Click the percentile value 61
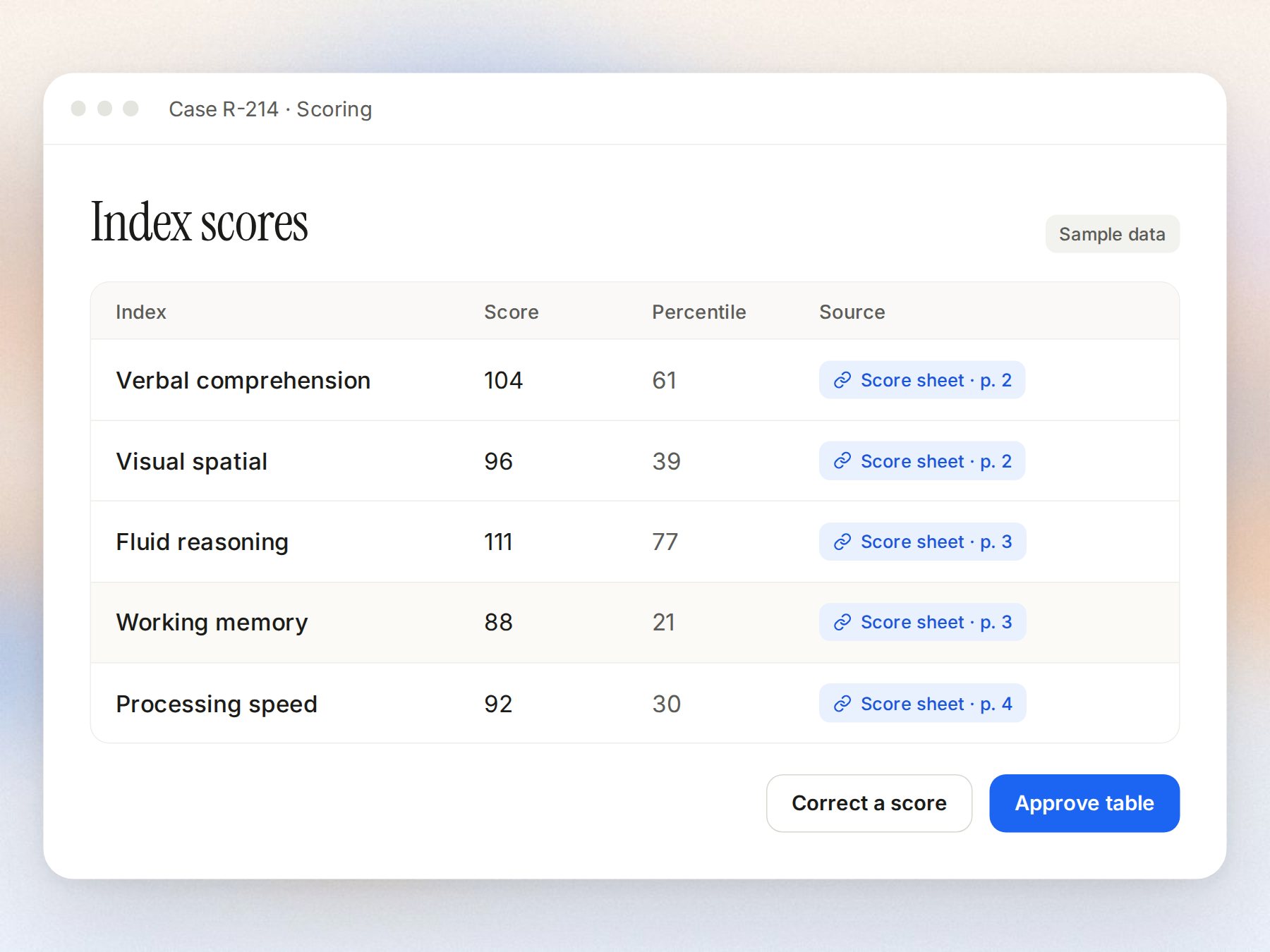 click(x=664, y=381)
